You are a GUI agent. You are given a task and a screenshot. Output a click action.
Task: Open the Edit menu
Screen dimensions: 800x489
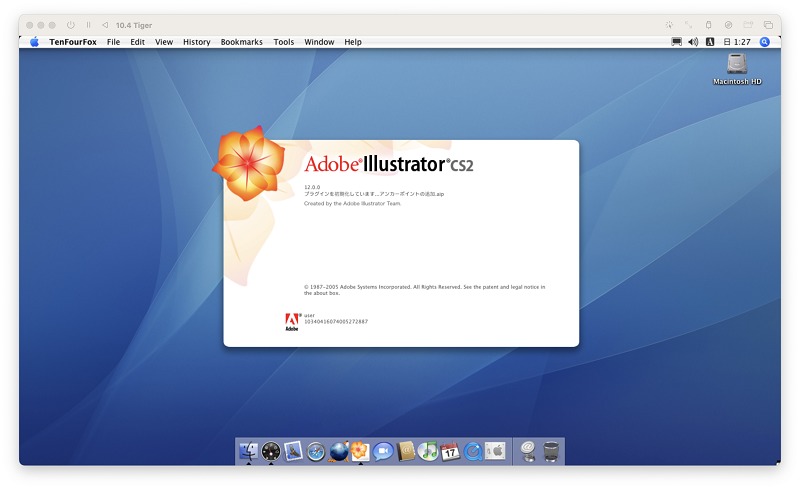(x=137, y=42)
